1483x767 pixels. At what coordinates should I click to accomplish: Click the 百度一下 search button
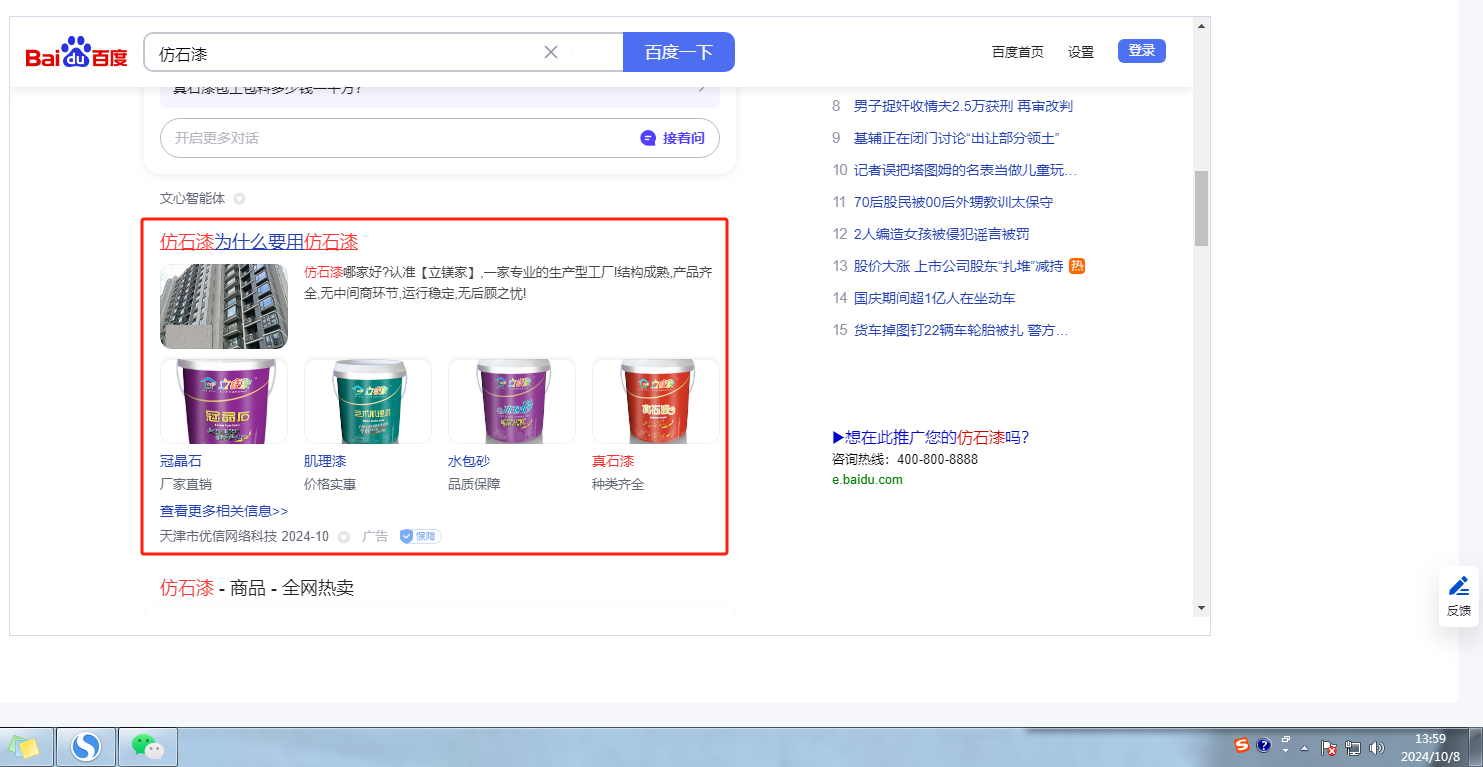[x=678, y=52]
